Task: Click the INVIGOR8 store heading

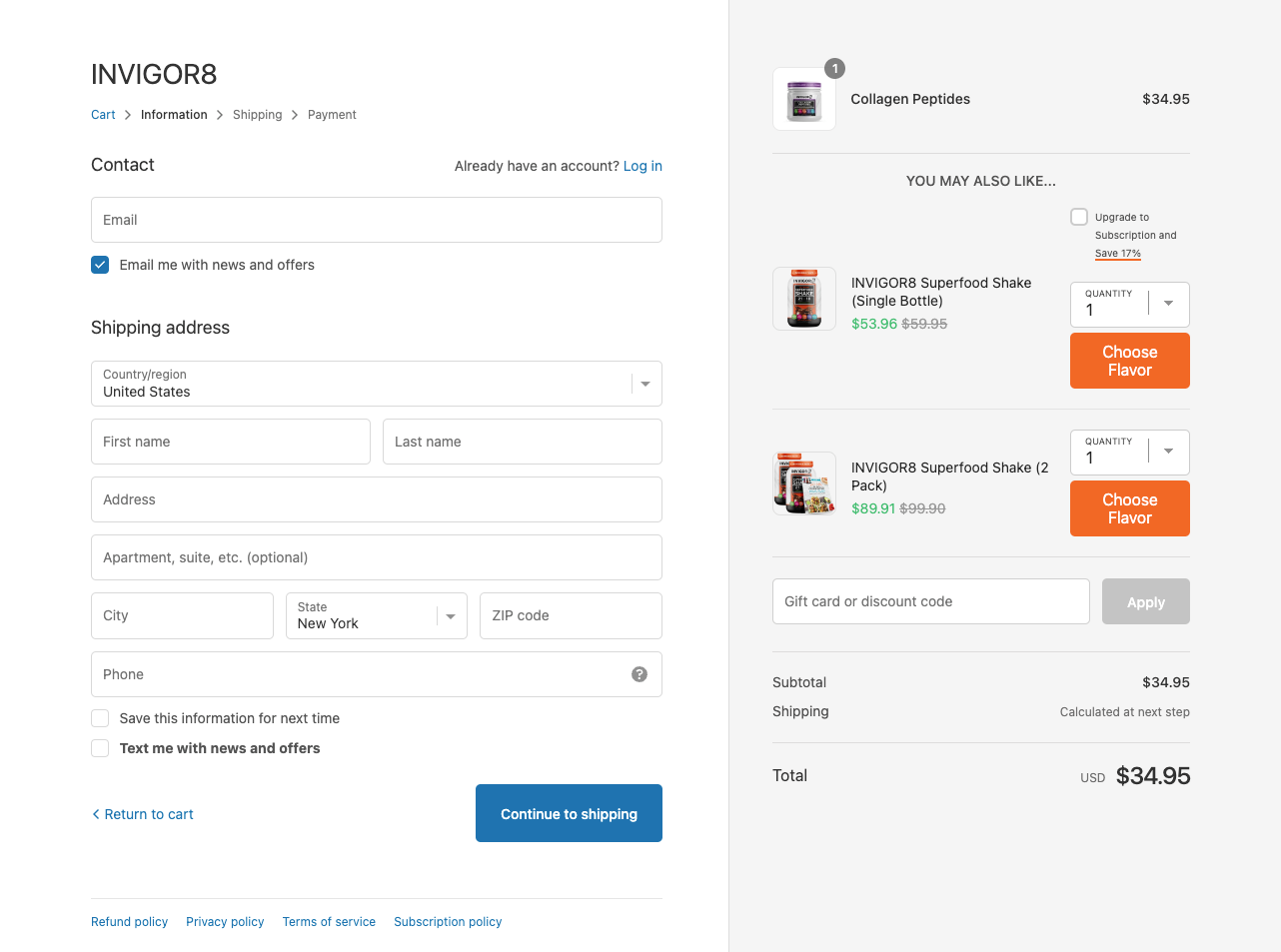Action: point(154,74)
